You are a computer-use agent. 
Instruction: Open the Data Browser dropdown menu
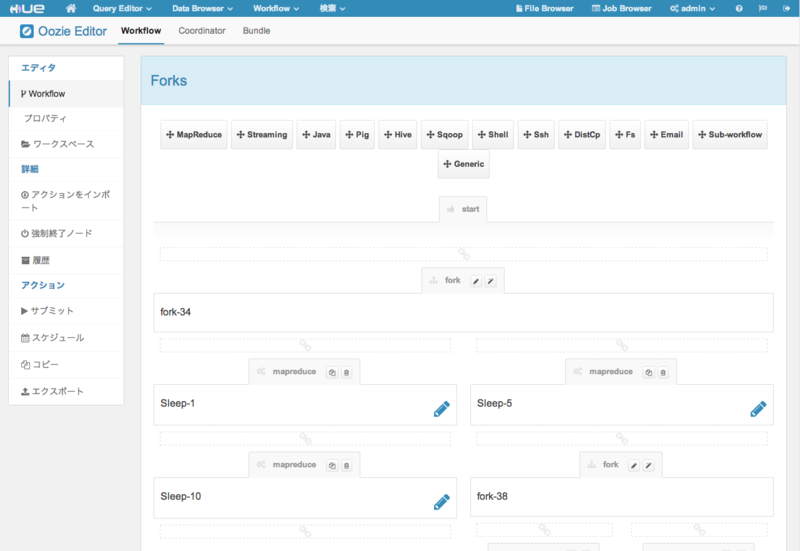(202, 8)
